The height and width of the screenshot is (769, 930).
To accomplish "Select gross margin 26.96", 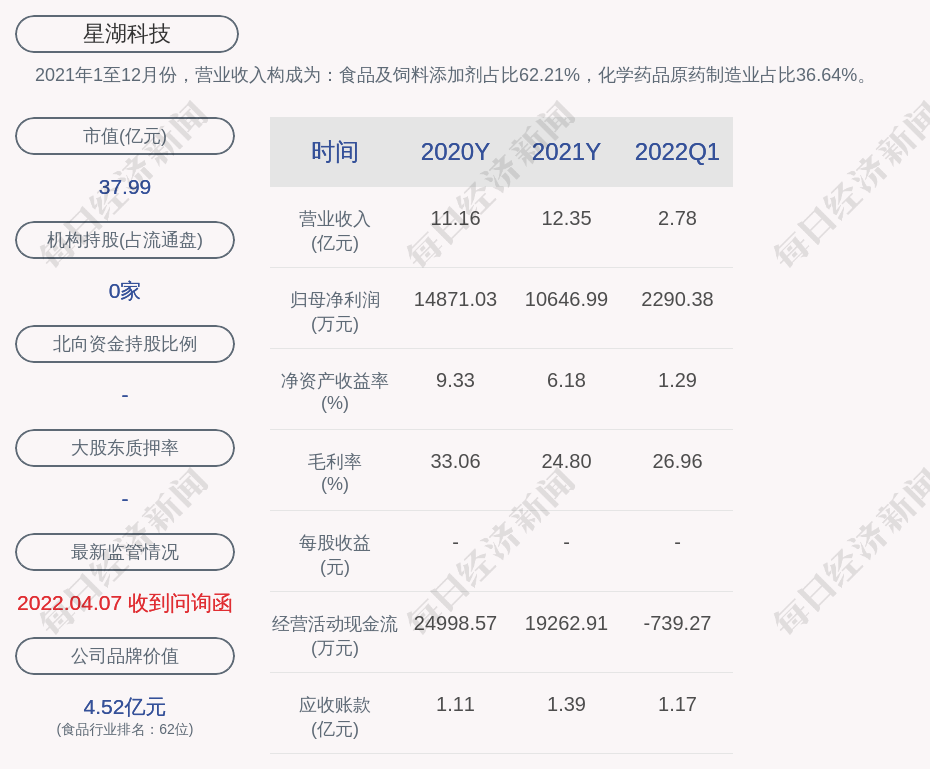I will (x=677, y=461).
